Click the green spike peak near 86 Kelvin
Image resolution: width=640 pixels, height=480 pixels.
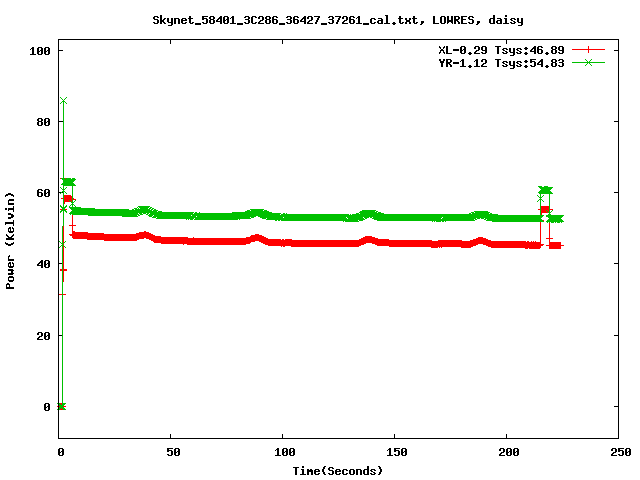click(x=63, y=100)
